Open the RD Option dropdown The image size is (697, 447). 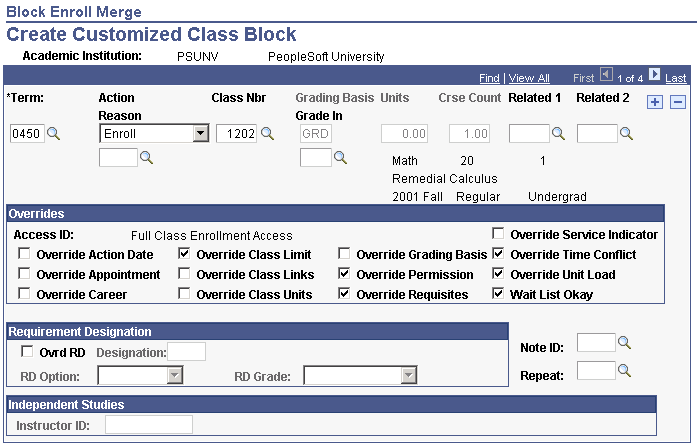point(140,375)
